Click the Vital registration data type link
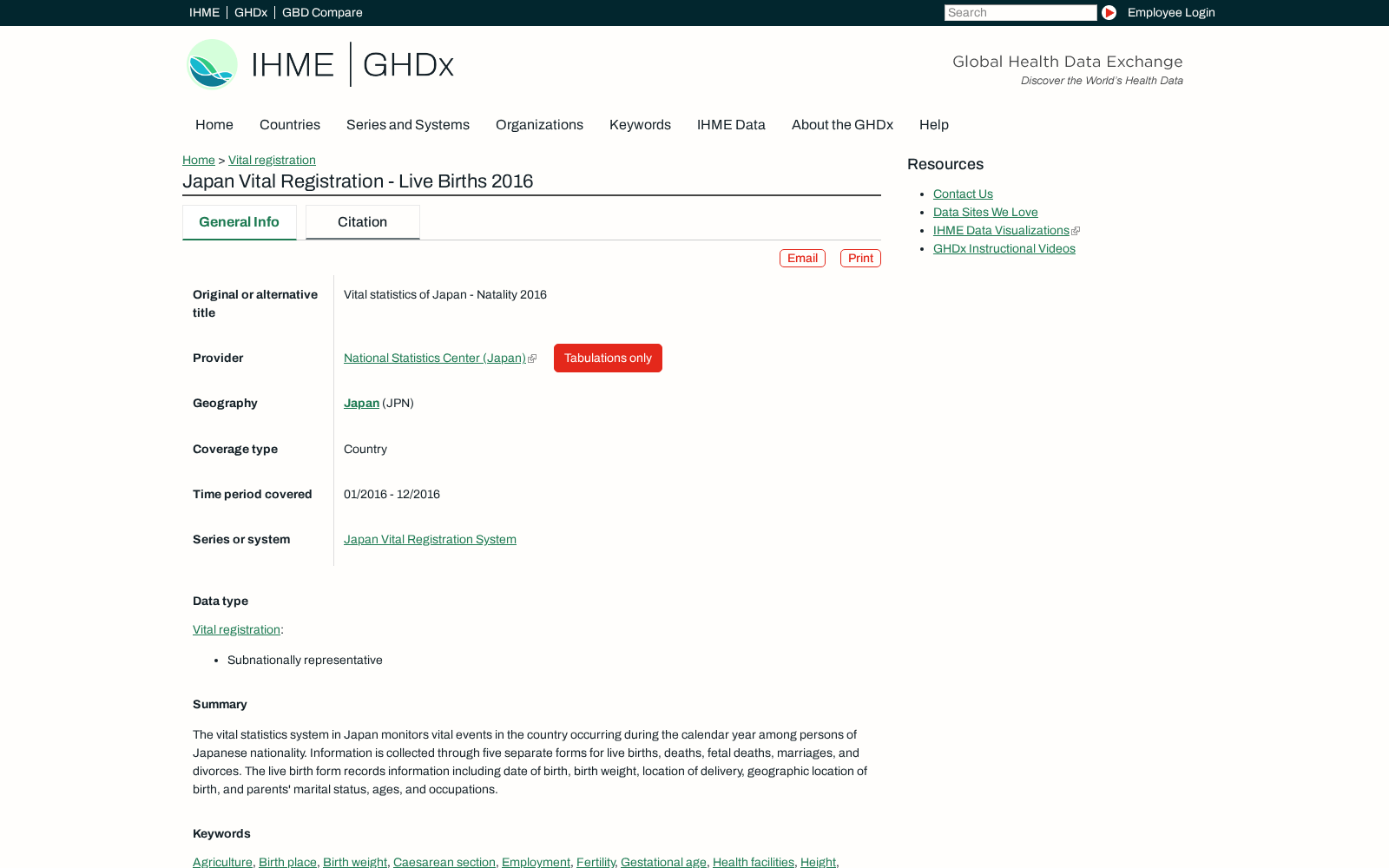Viewport: 1389px width, 868px height. (x=236, y=630)
